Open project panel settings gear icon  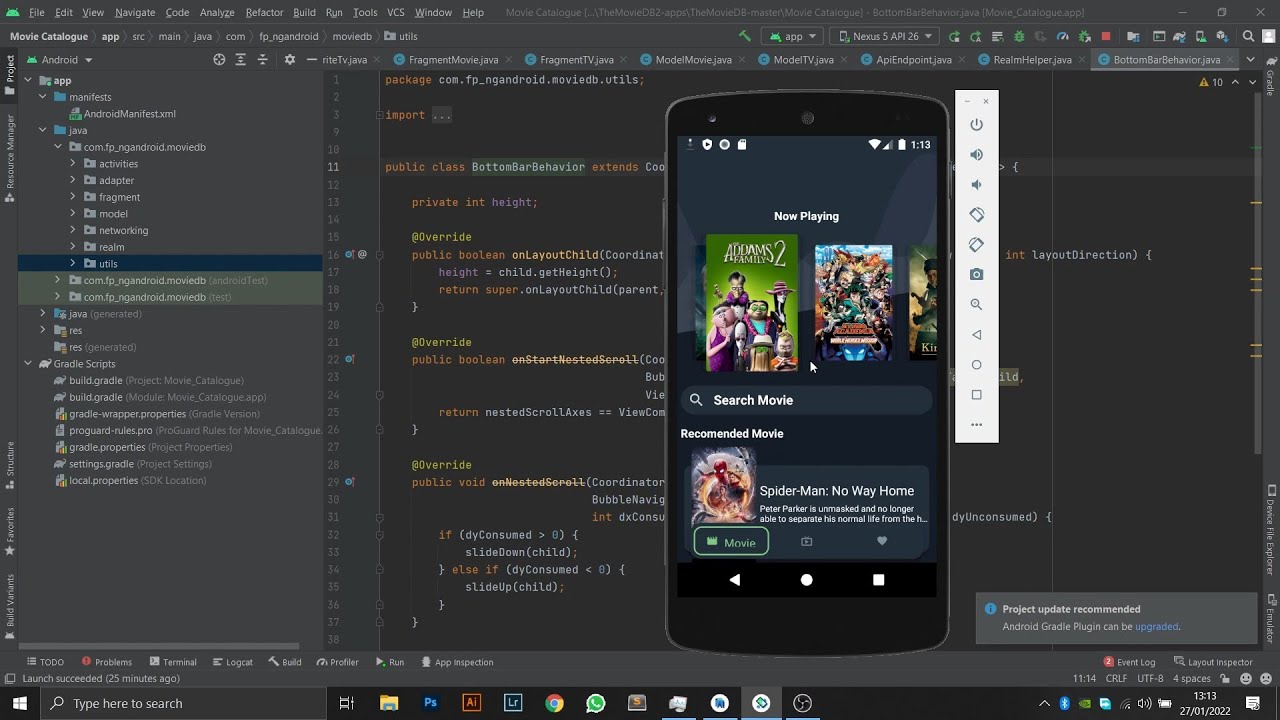point(289,59)
